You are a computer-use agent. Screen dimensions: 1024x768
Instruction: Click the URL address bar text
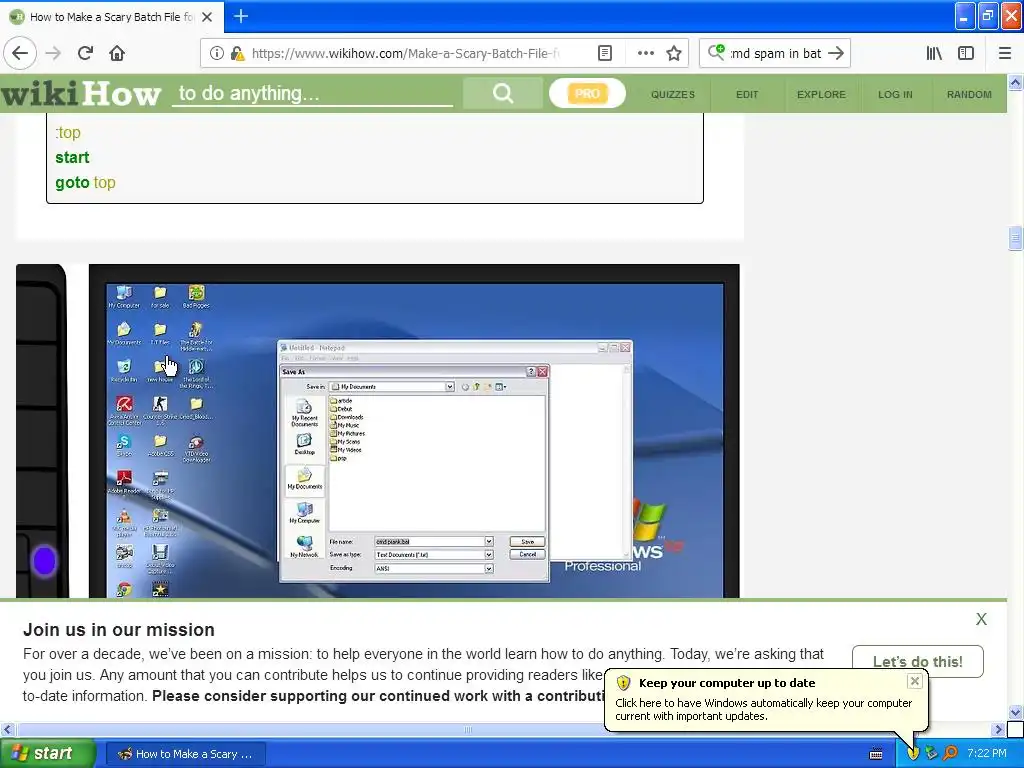pos(406,54)
